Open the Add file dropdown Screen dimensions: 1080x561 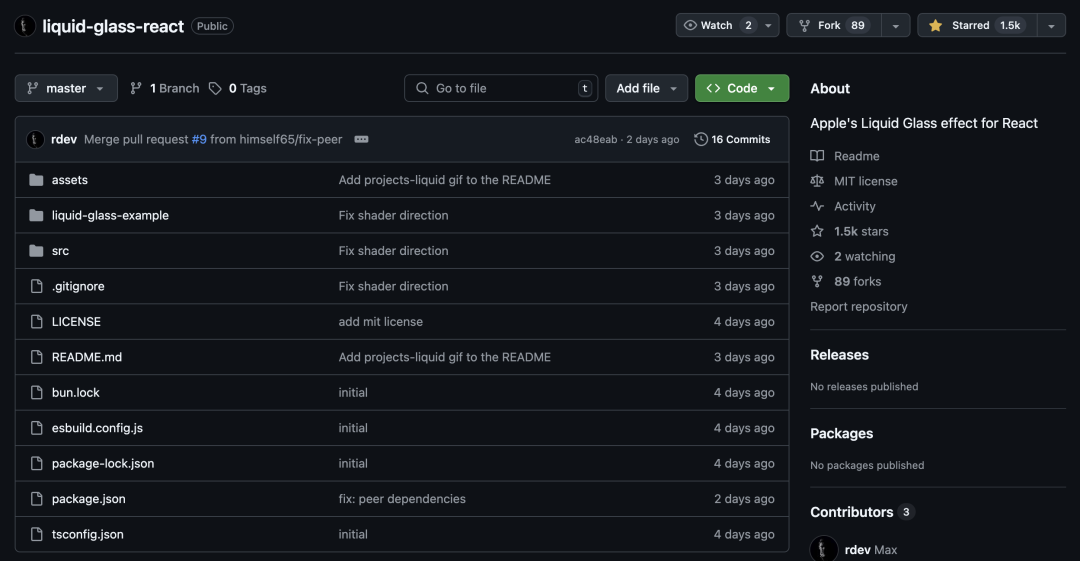(646, 88)
